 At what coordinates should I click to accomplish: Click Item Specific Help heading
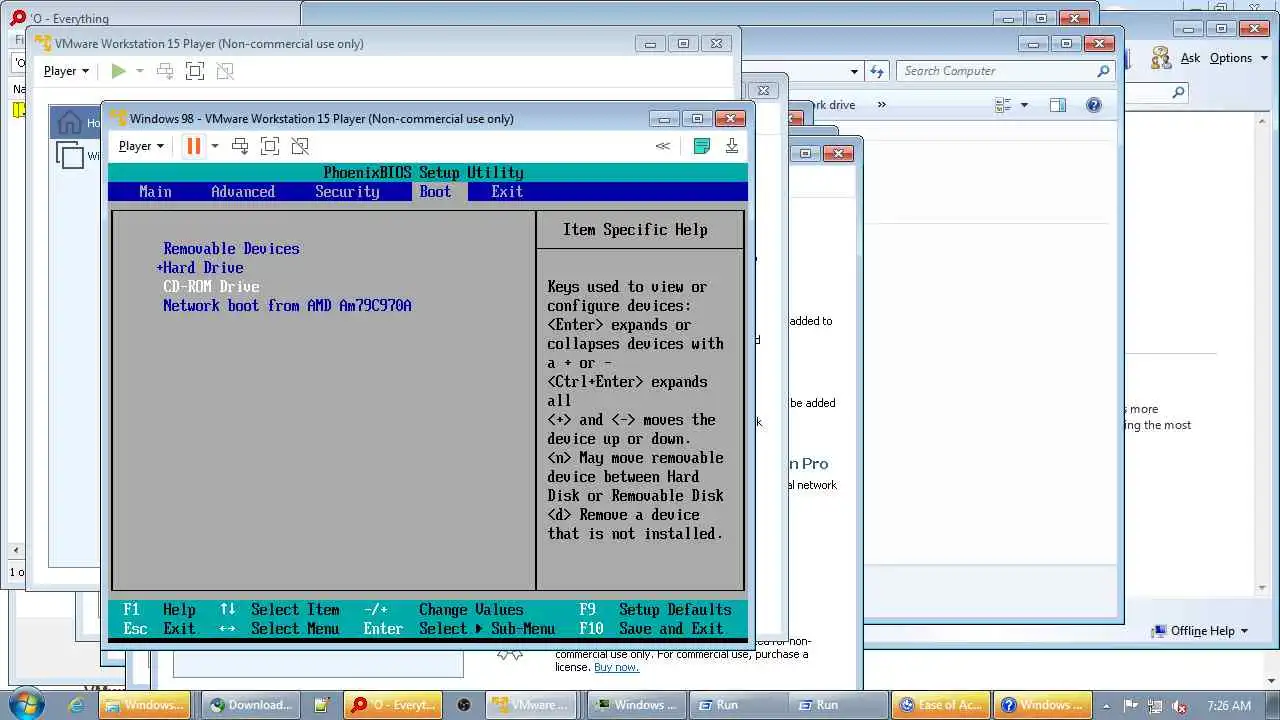tap(635, 229)
